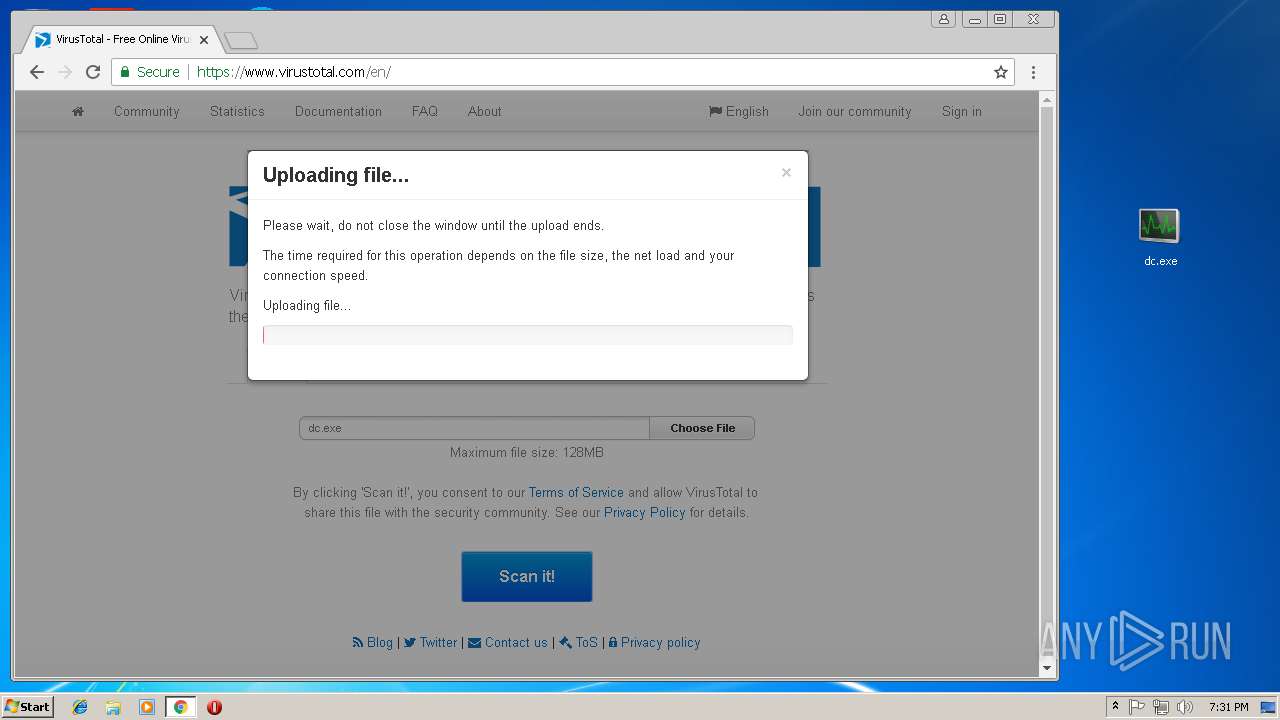This screenshot has width=1280, height=720.
Task: Open Windows Explorer folder in taskbar
Action: pyautogui.click(x=113, y=707)
